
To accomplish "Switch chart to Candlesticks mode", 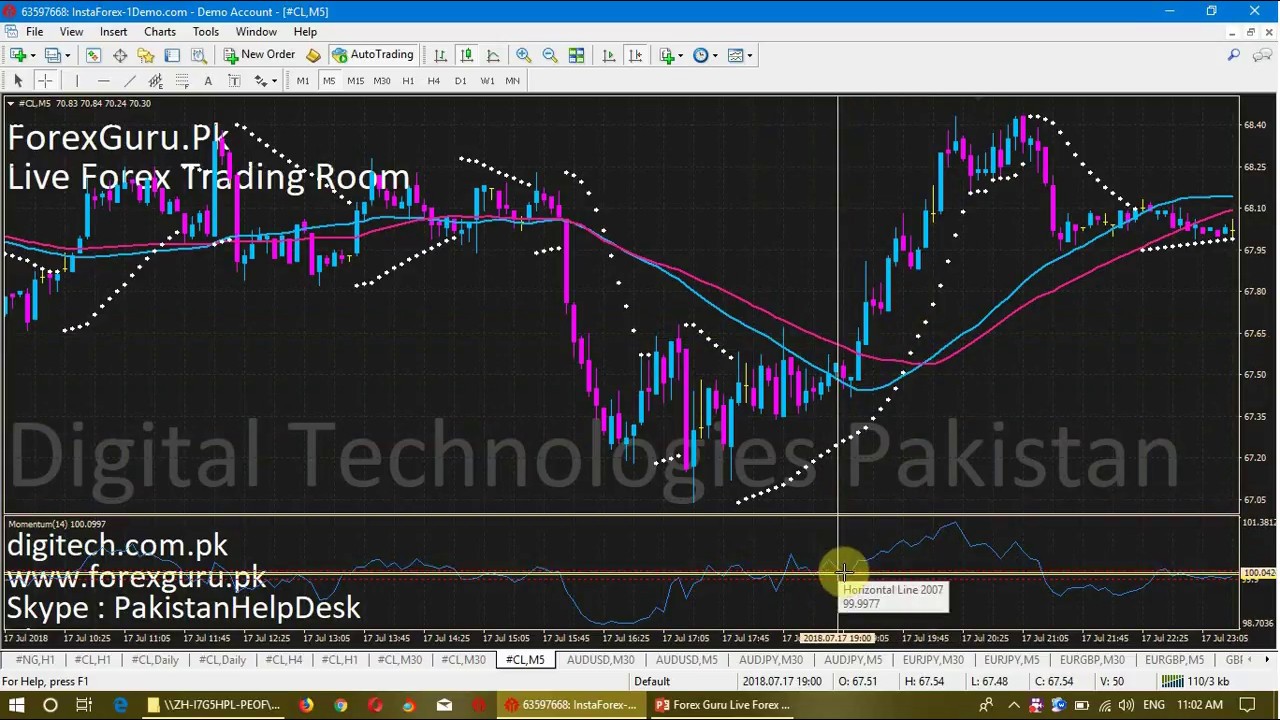I will 466,55.
